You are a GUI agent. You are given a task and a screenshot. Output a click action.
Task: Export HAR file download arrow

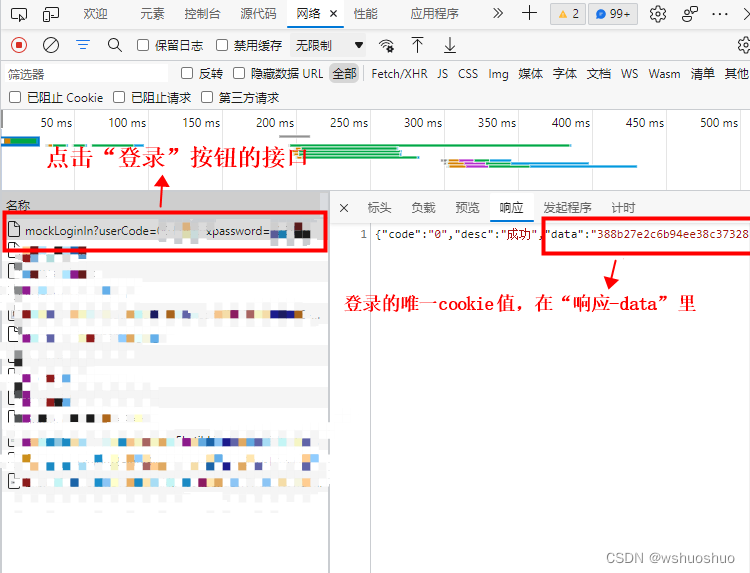click(x=450, y=45)
